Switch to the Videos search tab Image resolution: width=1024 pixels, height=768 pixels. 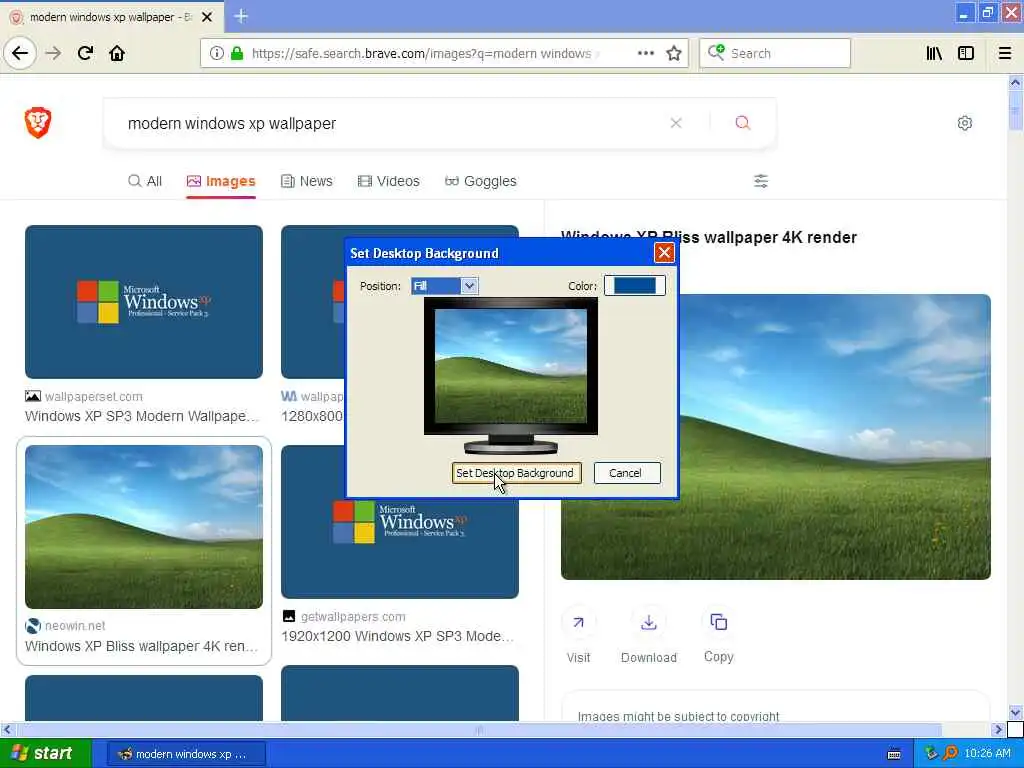pos(389,181)
